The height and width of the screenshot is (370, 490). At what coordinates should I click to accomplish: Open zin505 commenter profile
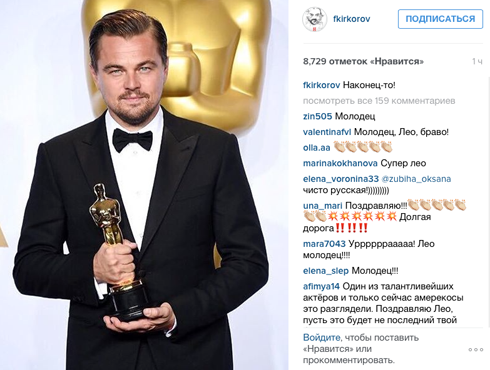317,116
